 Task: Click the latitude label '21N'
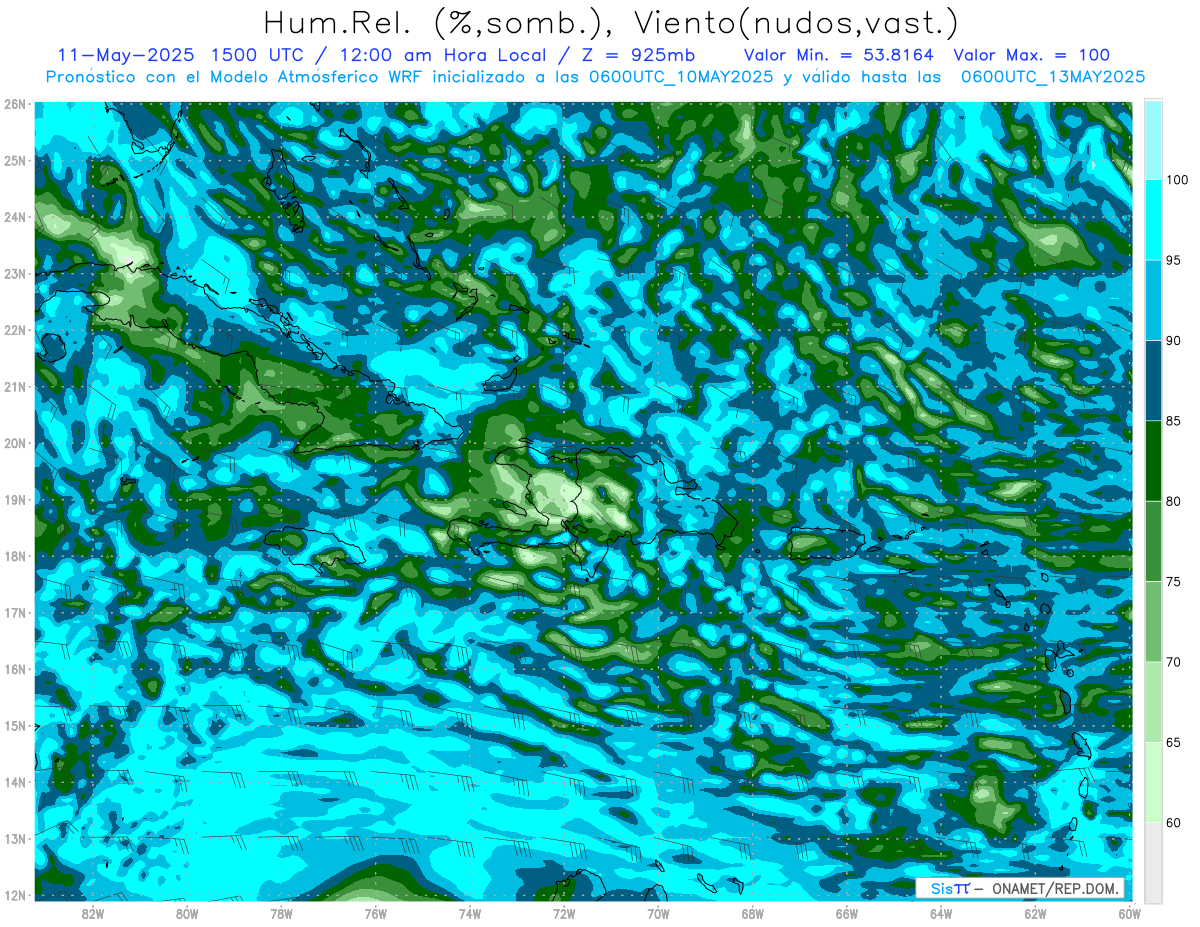coord(15,386)
